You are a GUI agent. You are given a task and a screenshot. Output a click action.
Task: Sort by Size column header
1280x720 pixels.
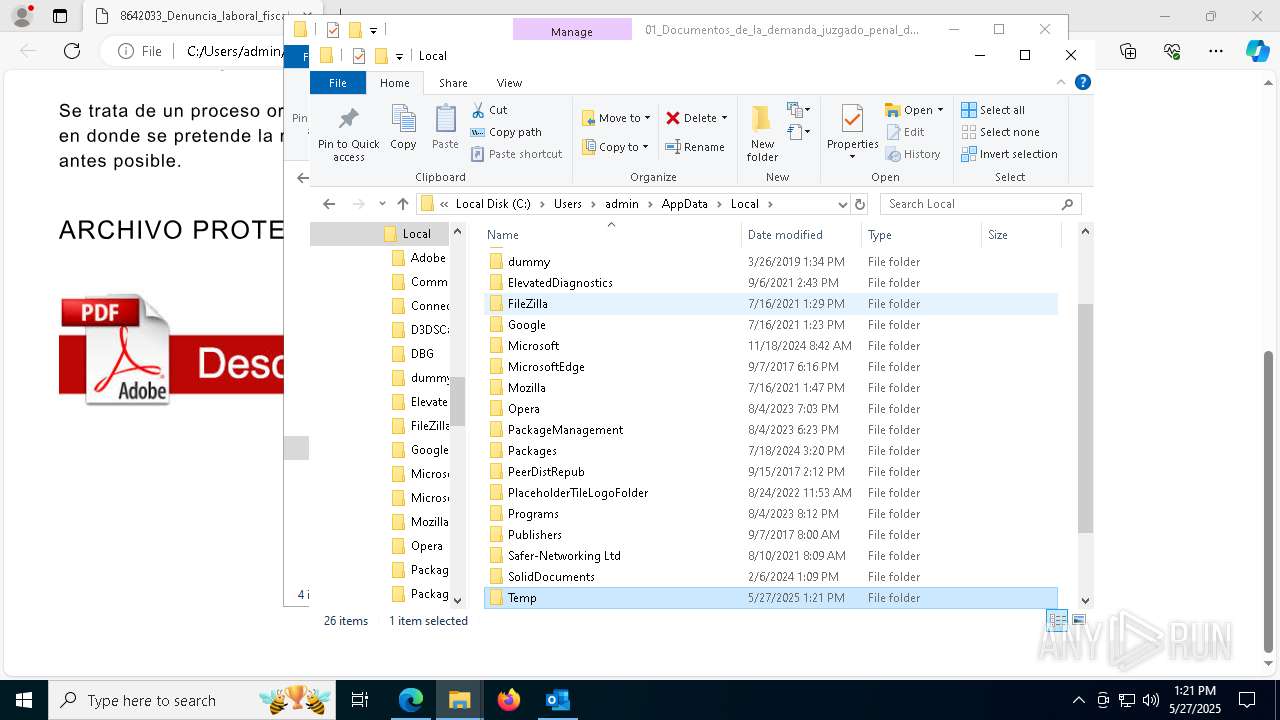(x=1020, y=235)
